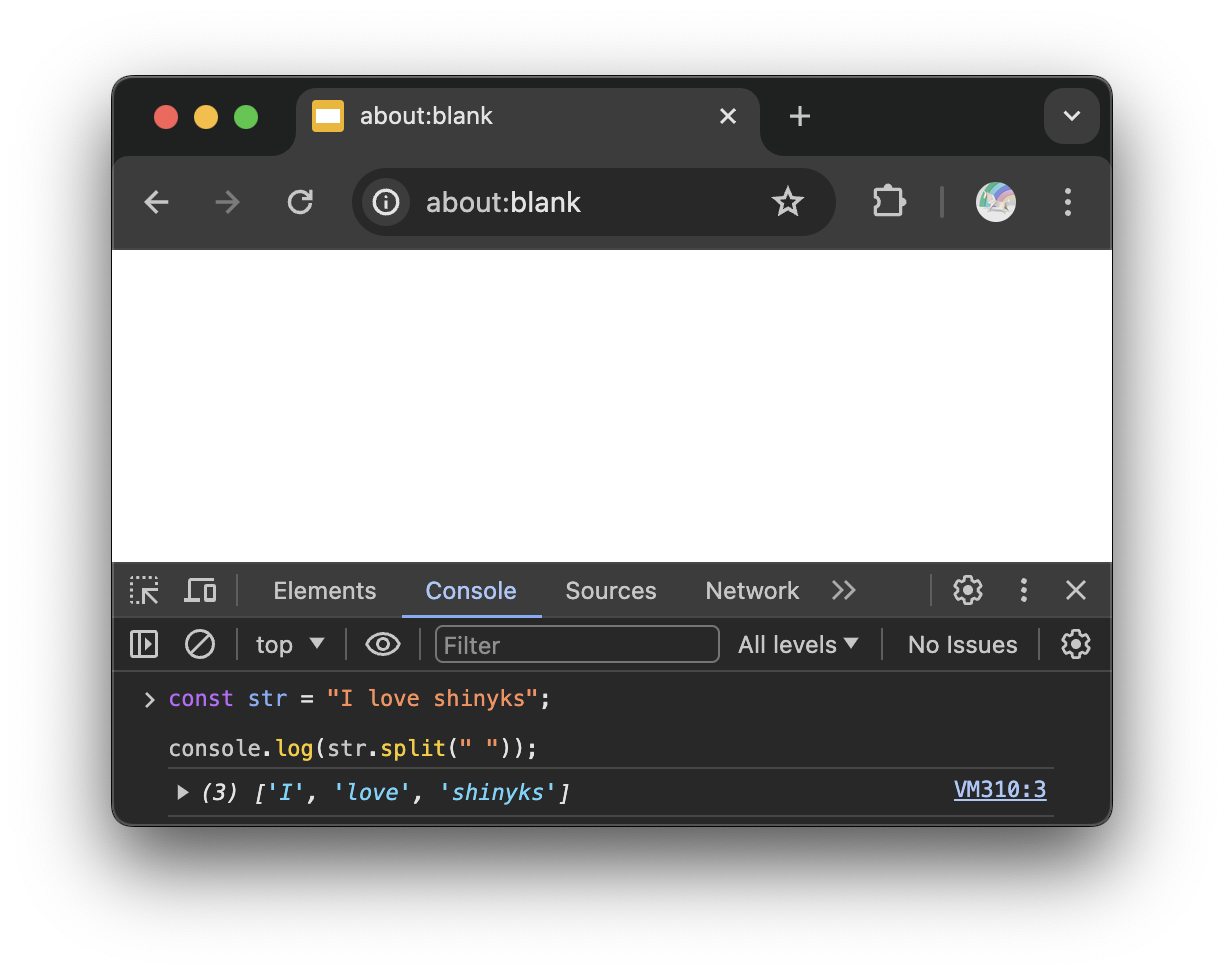Open the VM310:3 source link

click(x=1000, y=790)
